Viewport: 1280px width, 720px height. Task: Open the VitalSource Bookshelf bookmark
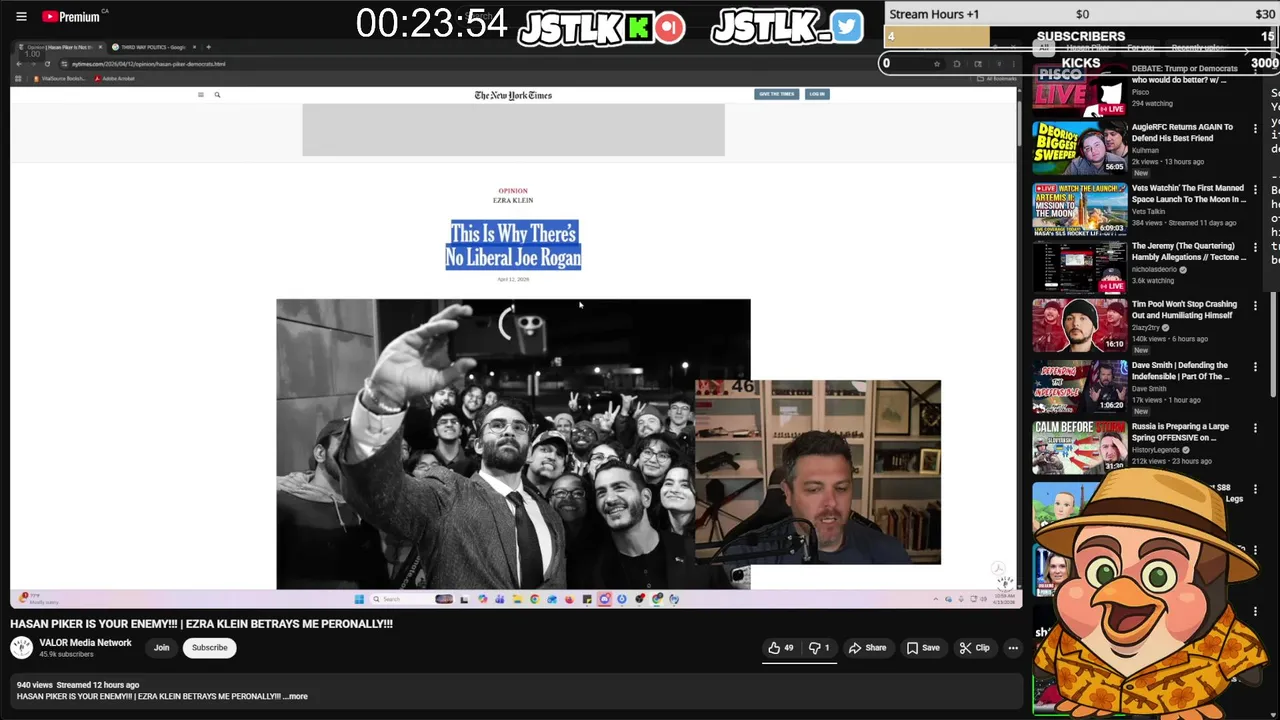[x=60, y=78]
